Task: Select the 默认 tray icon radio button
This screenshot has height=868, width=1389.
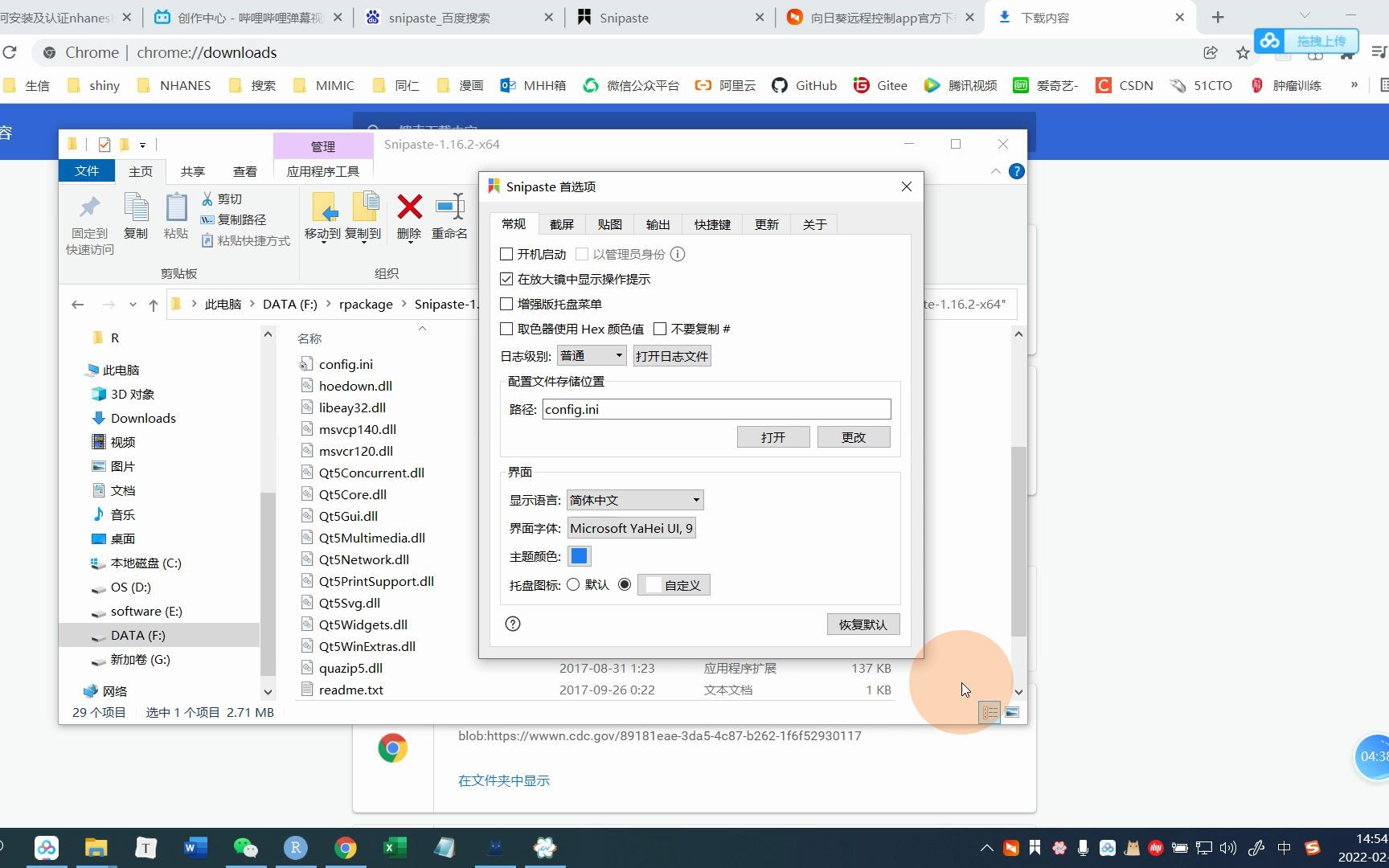Action: pyautogui.click(x=573, y=584)
